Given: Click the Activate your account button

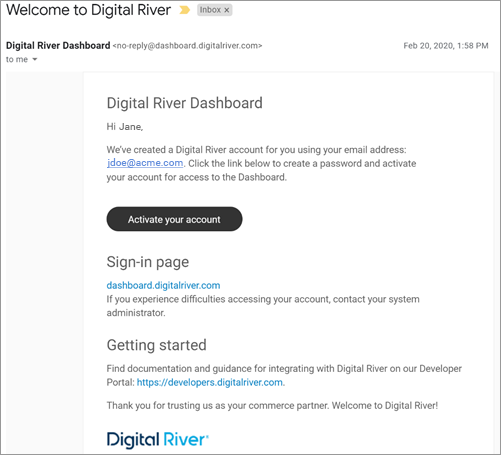Looking at the screenshot, I should coord(174,219).
